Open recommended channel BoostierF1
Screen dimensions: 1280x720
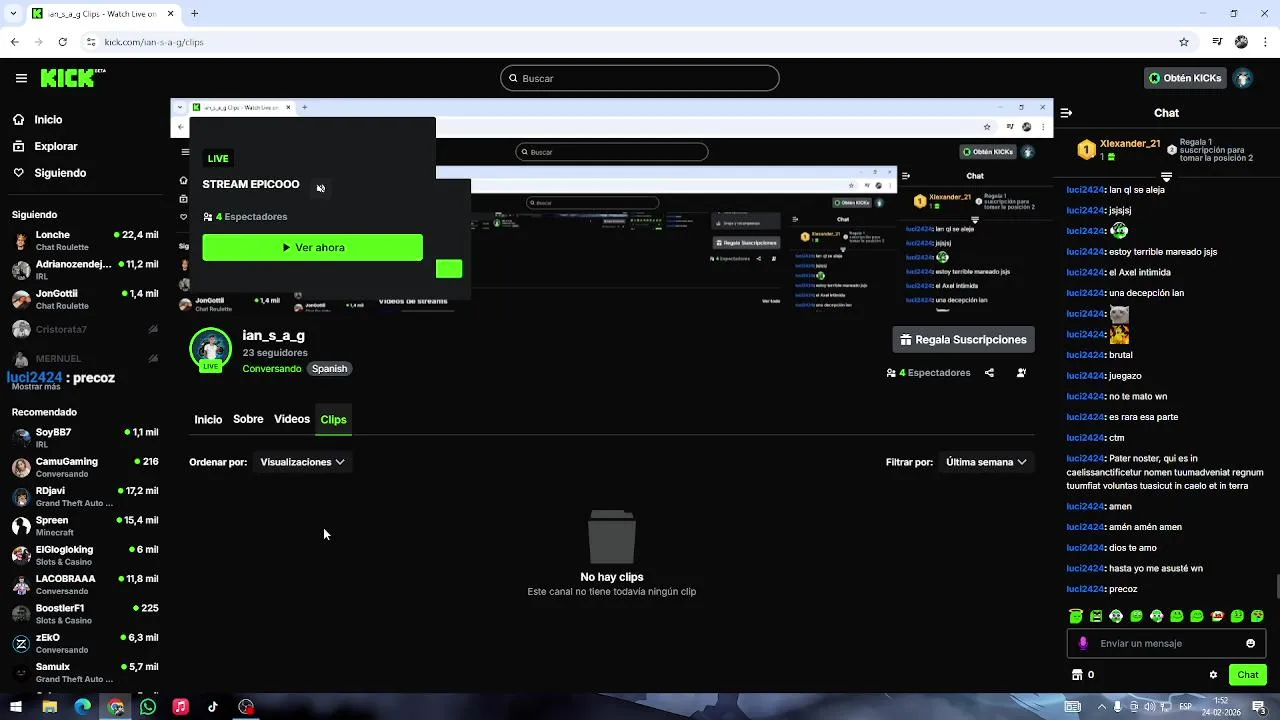pos(85,614)
